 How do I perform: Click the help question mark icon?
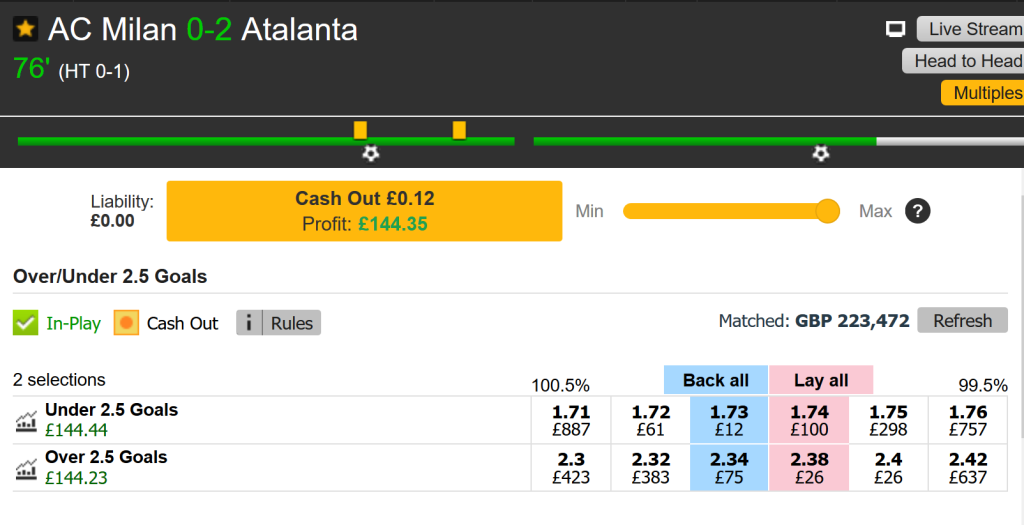(918, 211)
